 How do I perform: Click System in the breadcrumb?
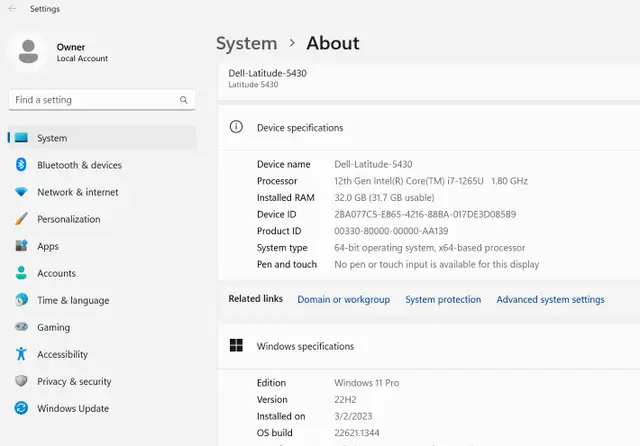pos(247,43)
